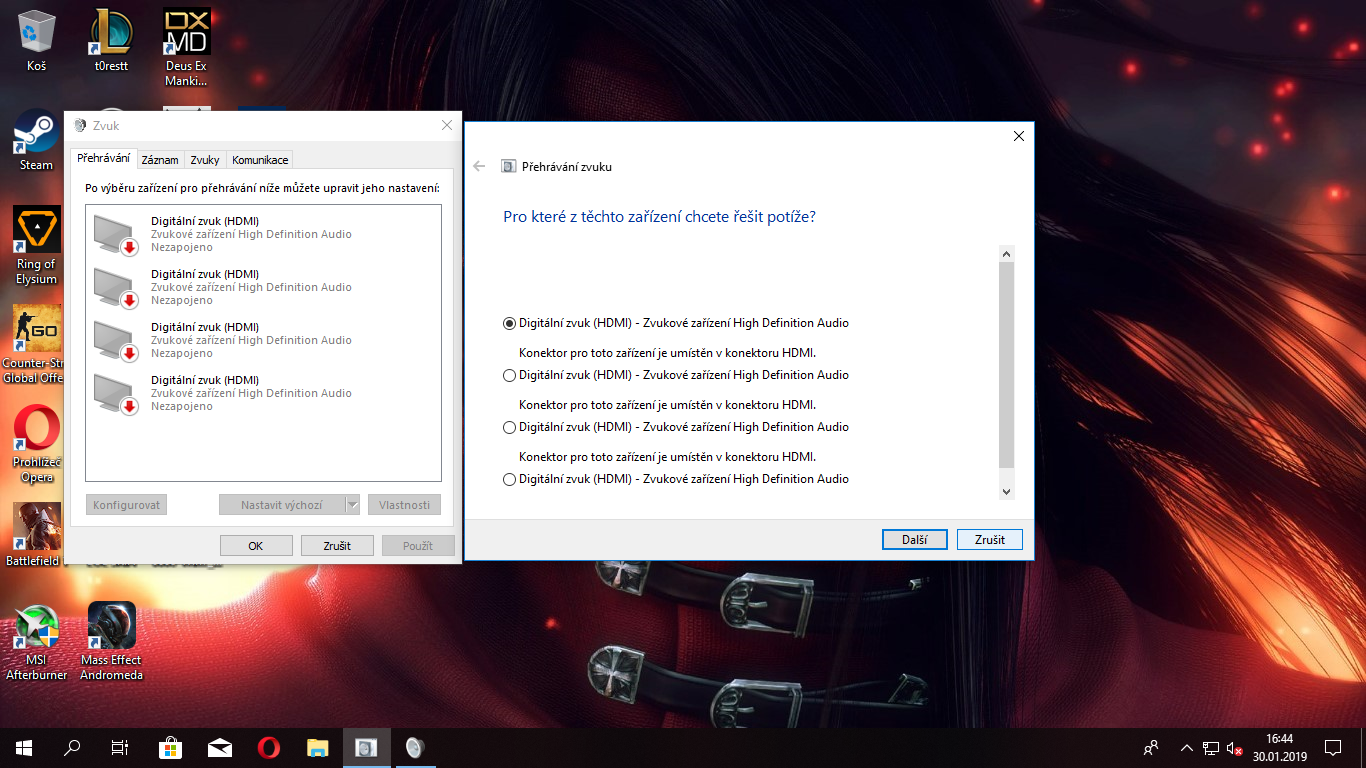This screenshot has width=1366, height=768.
Task: Open the Windows Start menu
Action: click(24, 747)
